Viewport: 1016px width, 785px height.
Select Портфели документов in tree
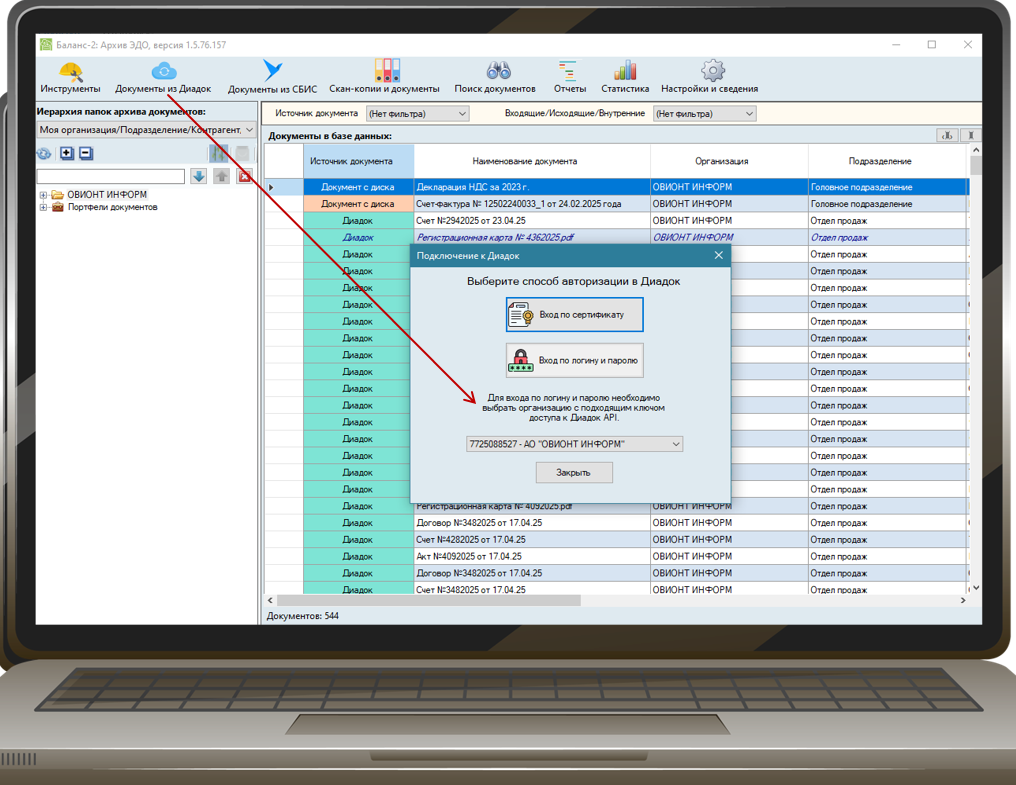[x=113, y=207]
